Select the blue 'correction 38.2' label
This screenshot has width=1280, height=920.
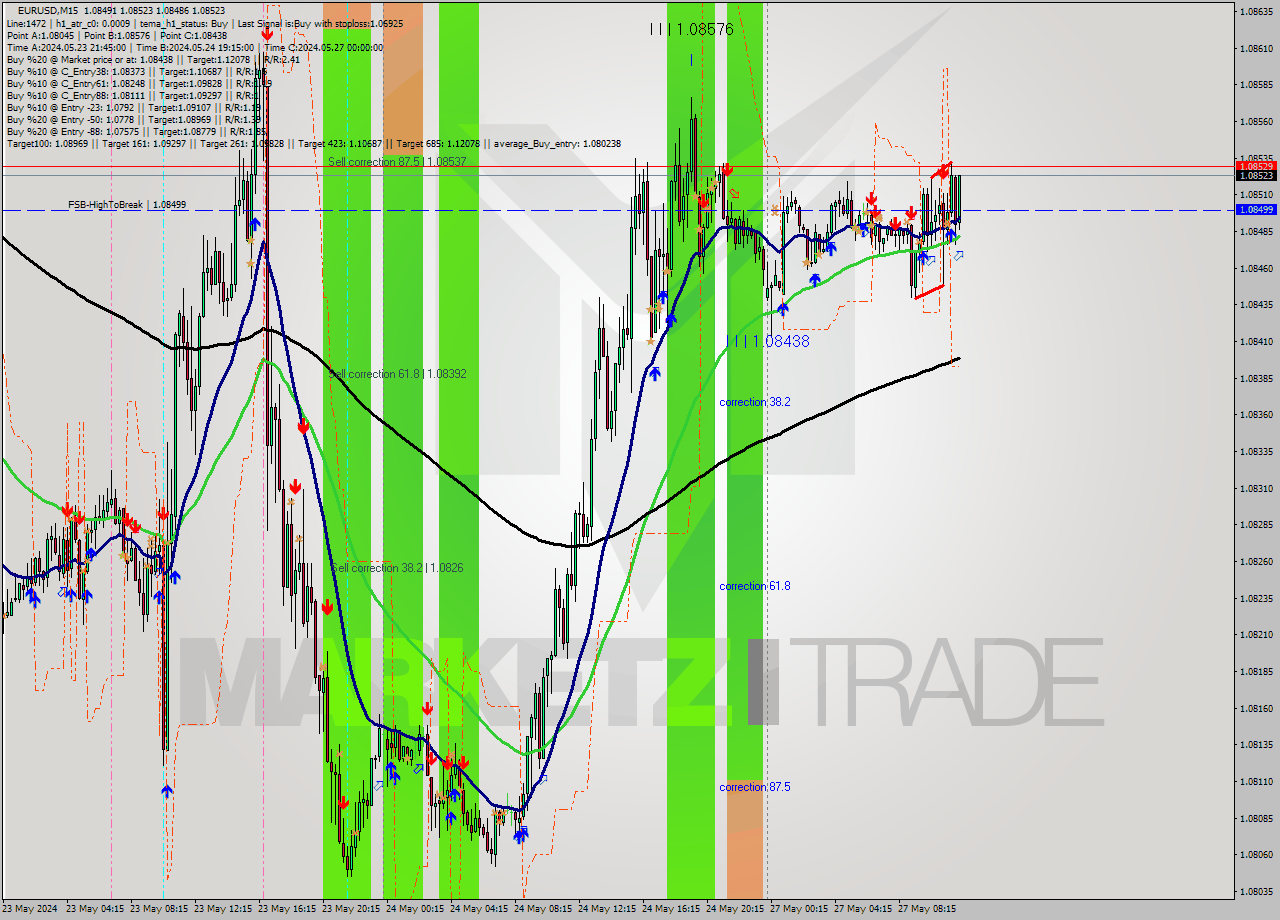(x=755, y=402)
